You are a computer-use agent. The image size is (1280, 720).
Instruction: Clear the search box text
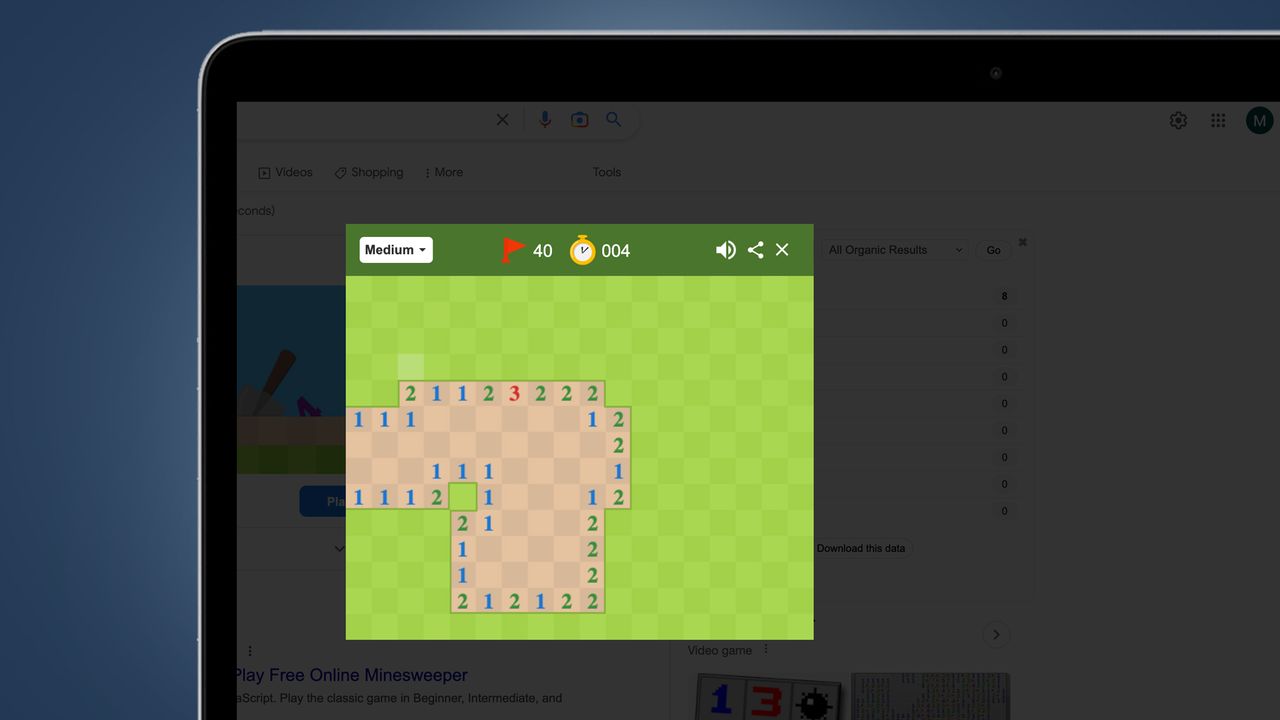pyautogui.click(x=503, y=120)
